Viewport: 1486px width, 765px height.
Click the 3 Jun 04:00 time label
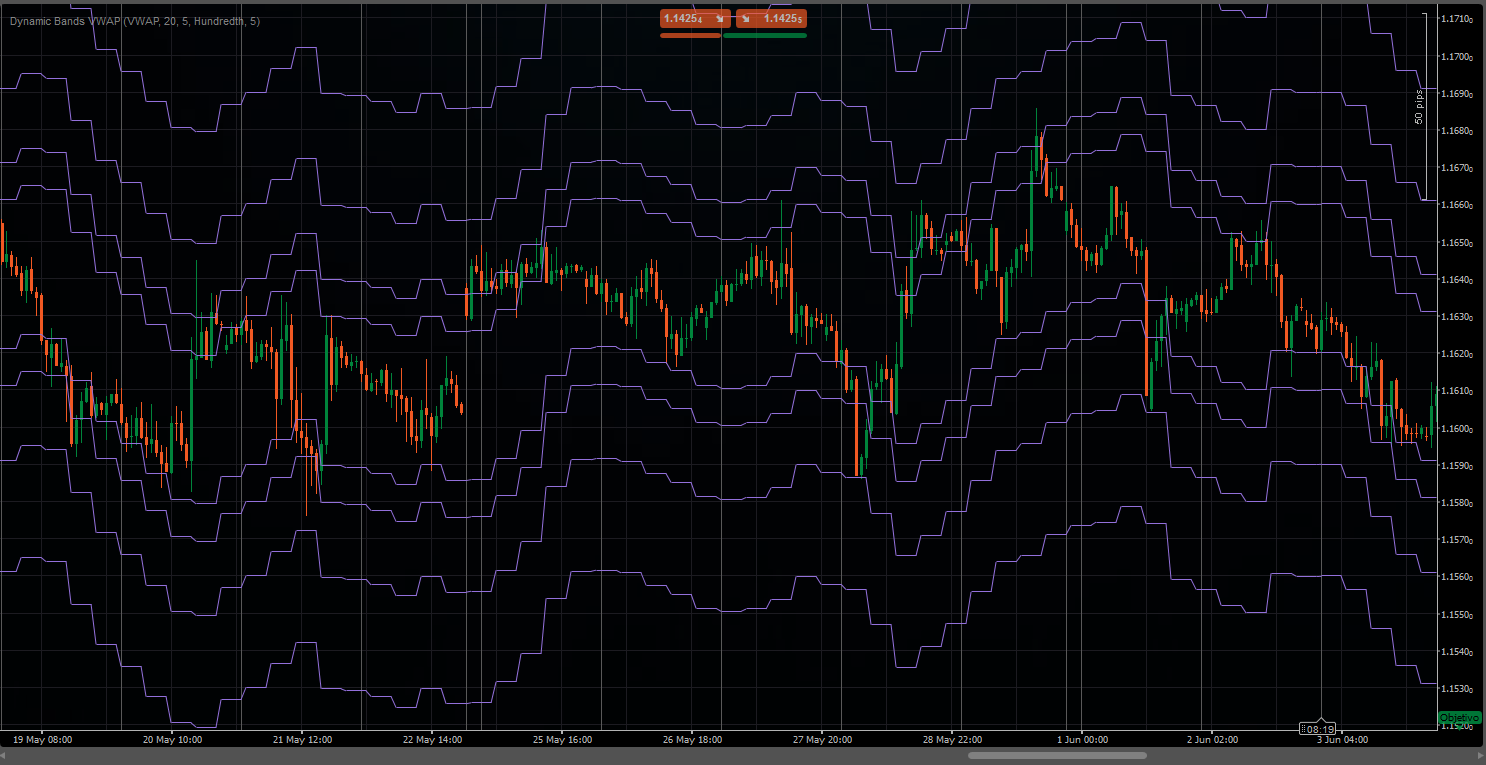click(1342, 740)
